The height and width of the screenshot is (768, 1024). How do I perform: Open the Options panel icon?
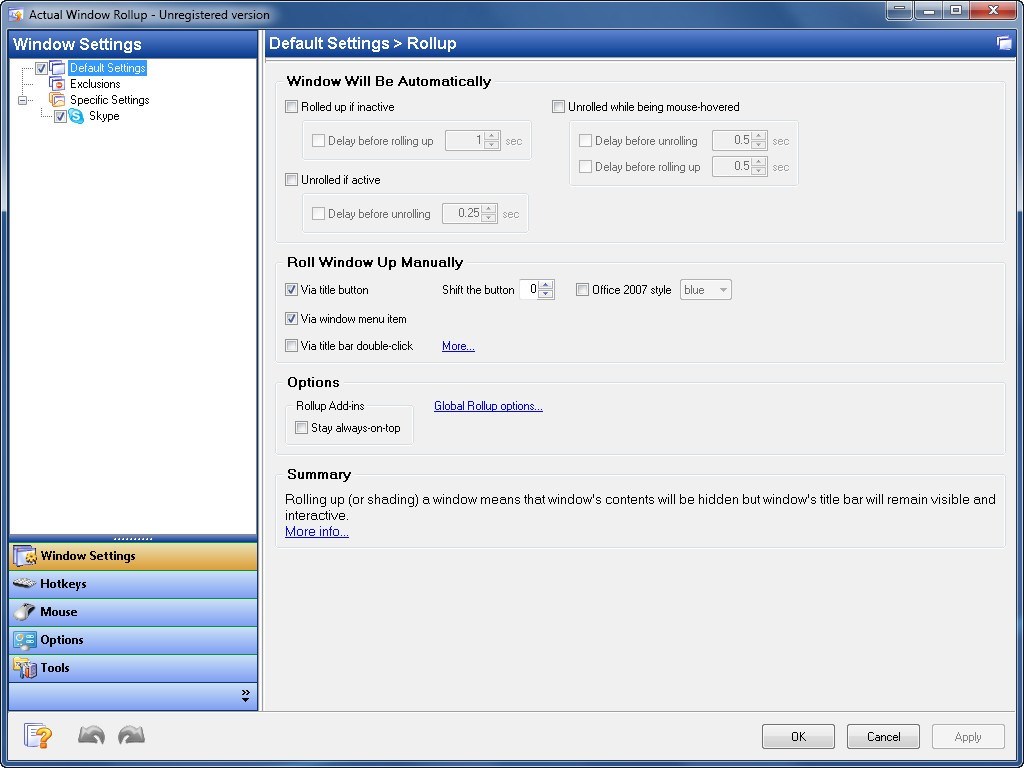pos(24,640)
